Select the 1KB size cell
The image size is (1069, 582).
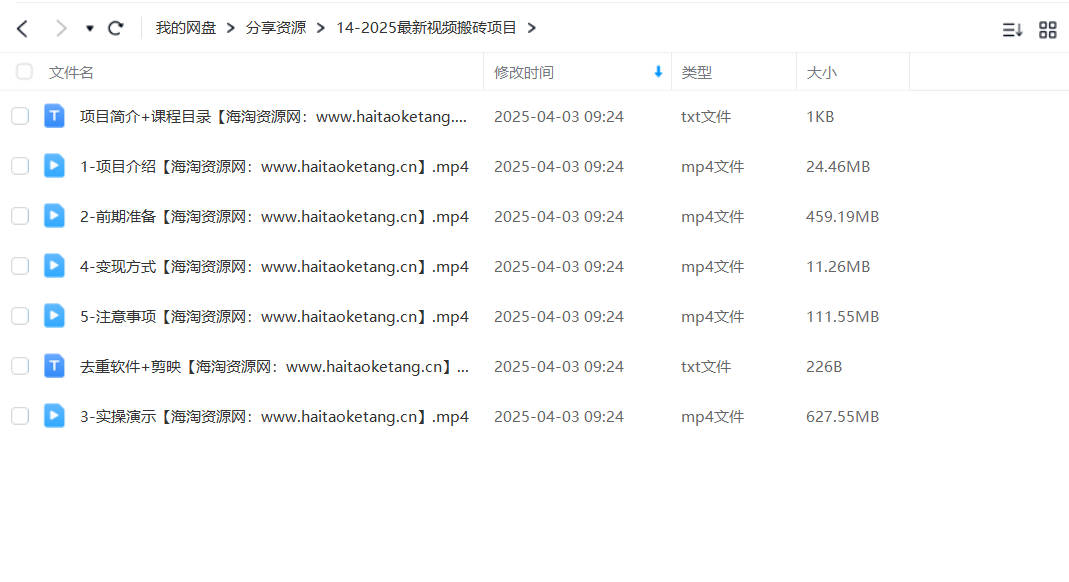coord(820,117)
